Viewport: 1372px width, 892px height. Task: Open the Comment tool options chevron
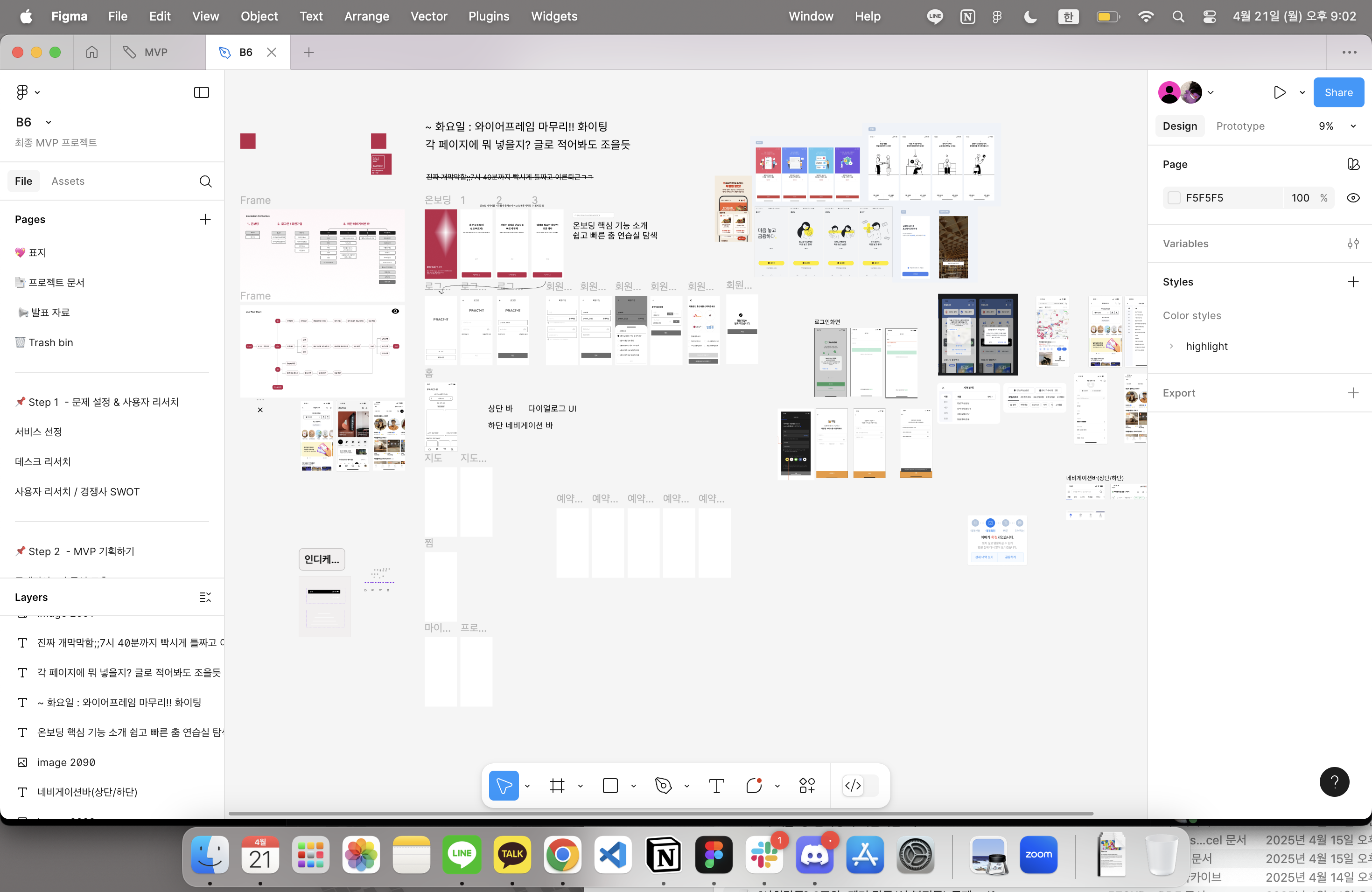(x=777, y=786)
